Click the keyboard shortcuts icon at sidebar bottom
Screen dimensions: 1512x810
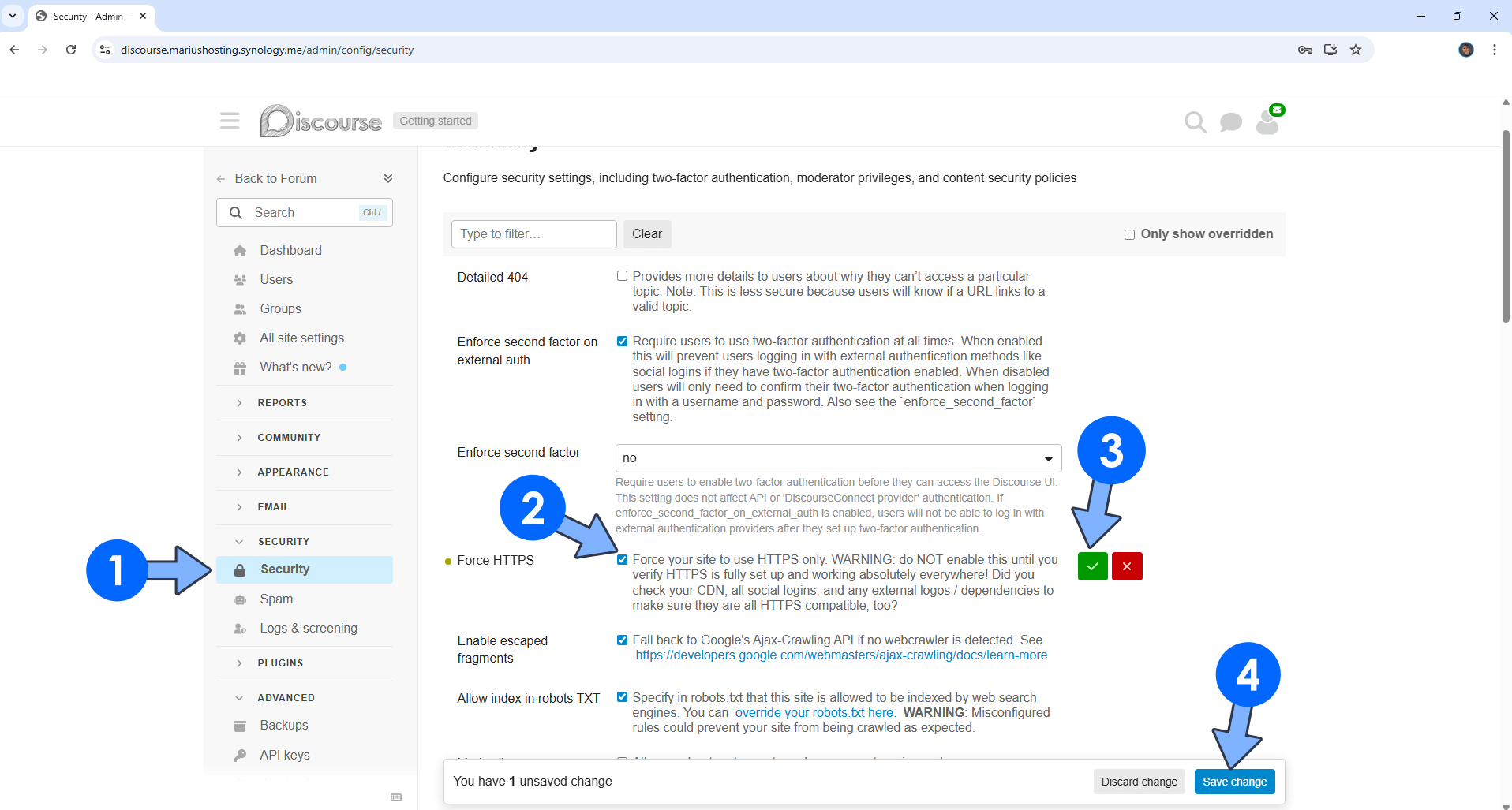coord(396,797)
